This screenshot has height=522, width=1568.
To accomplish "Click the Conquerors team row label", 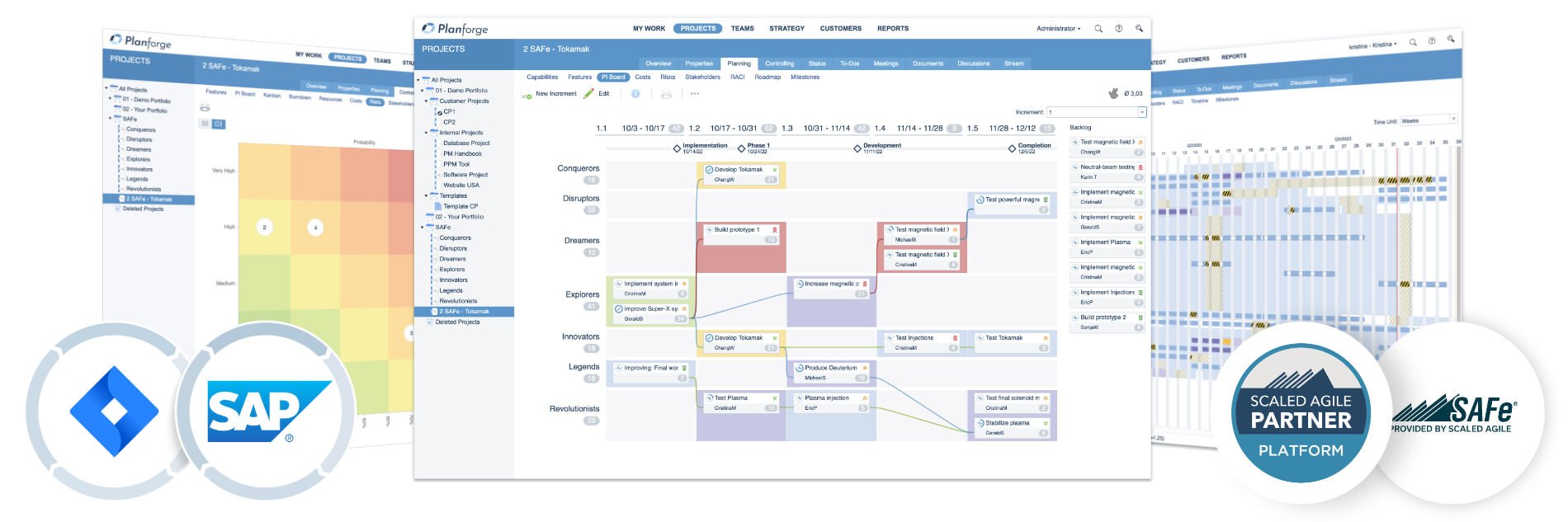I will 578,168.
